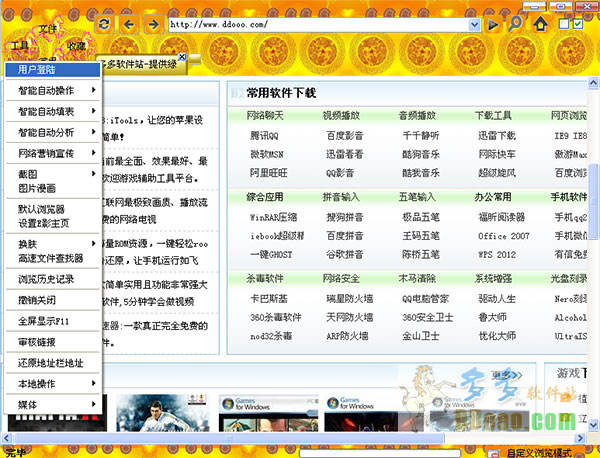Click the horizontal scrollbar thumb

click(x=229, y=438)
